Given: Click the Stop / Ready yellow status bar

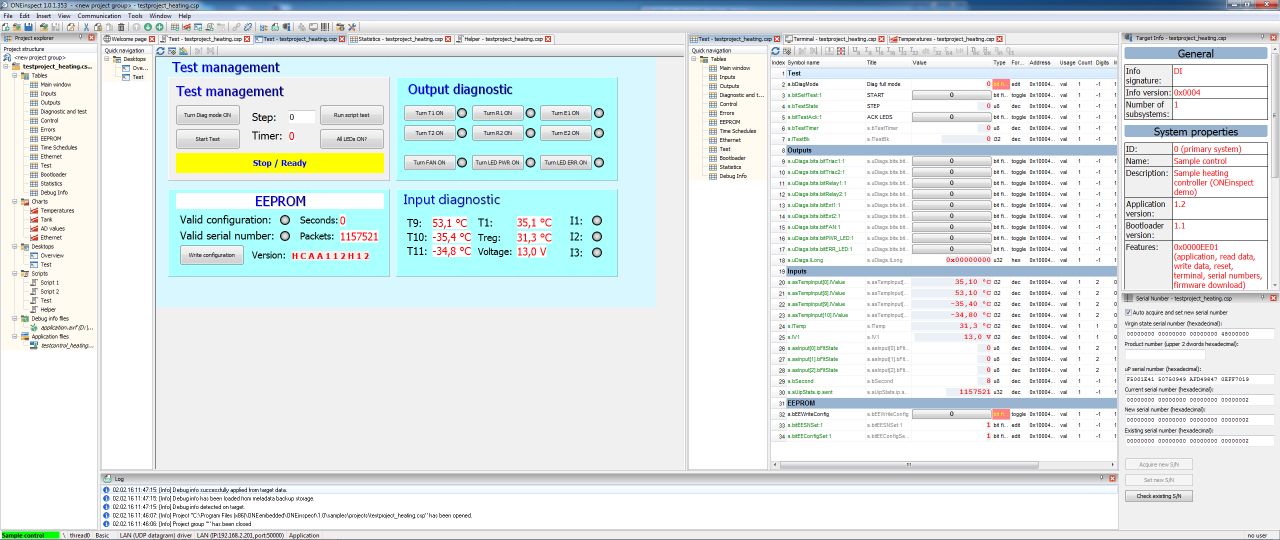Looking at the screenshot, I should [279, 163].
